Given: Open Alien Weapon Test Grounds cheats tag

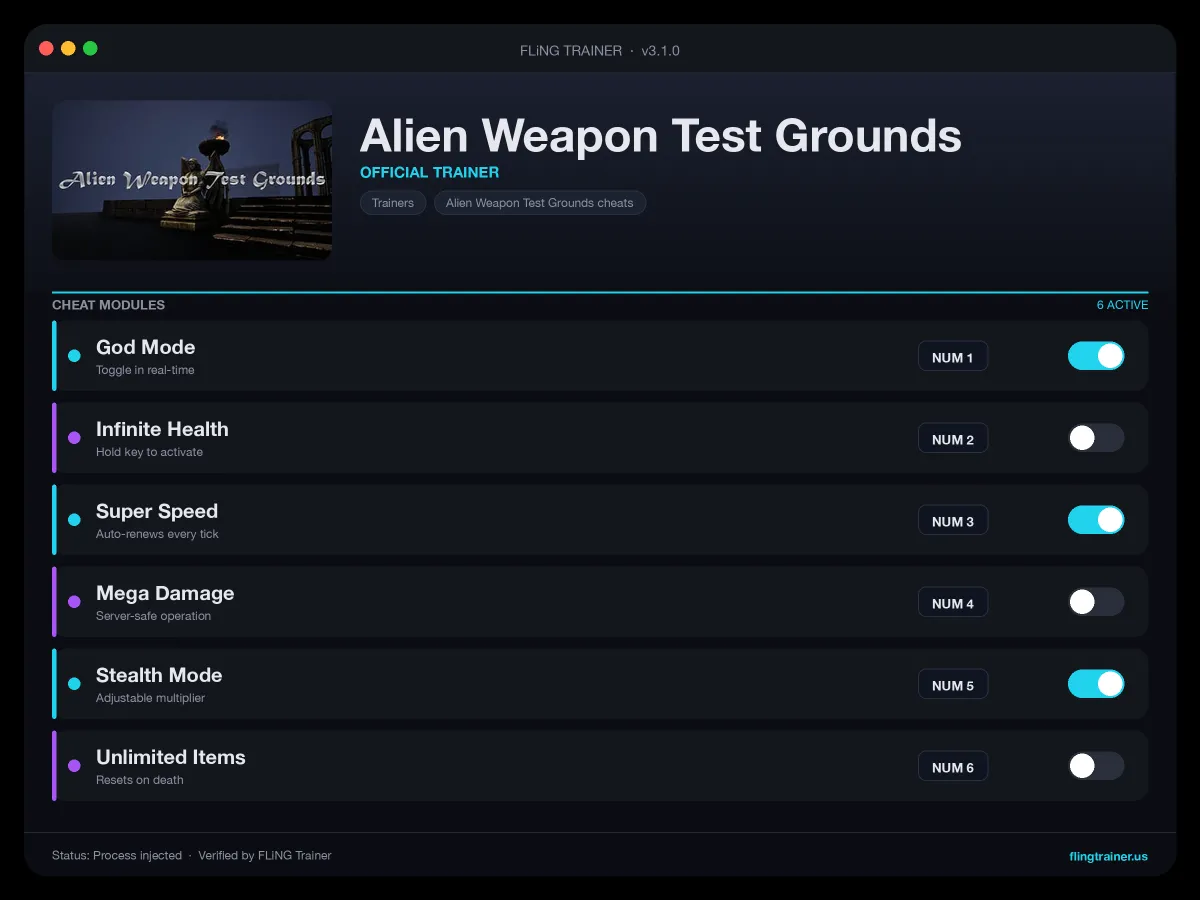Looking at the screenshot, I should click(540, 203).
